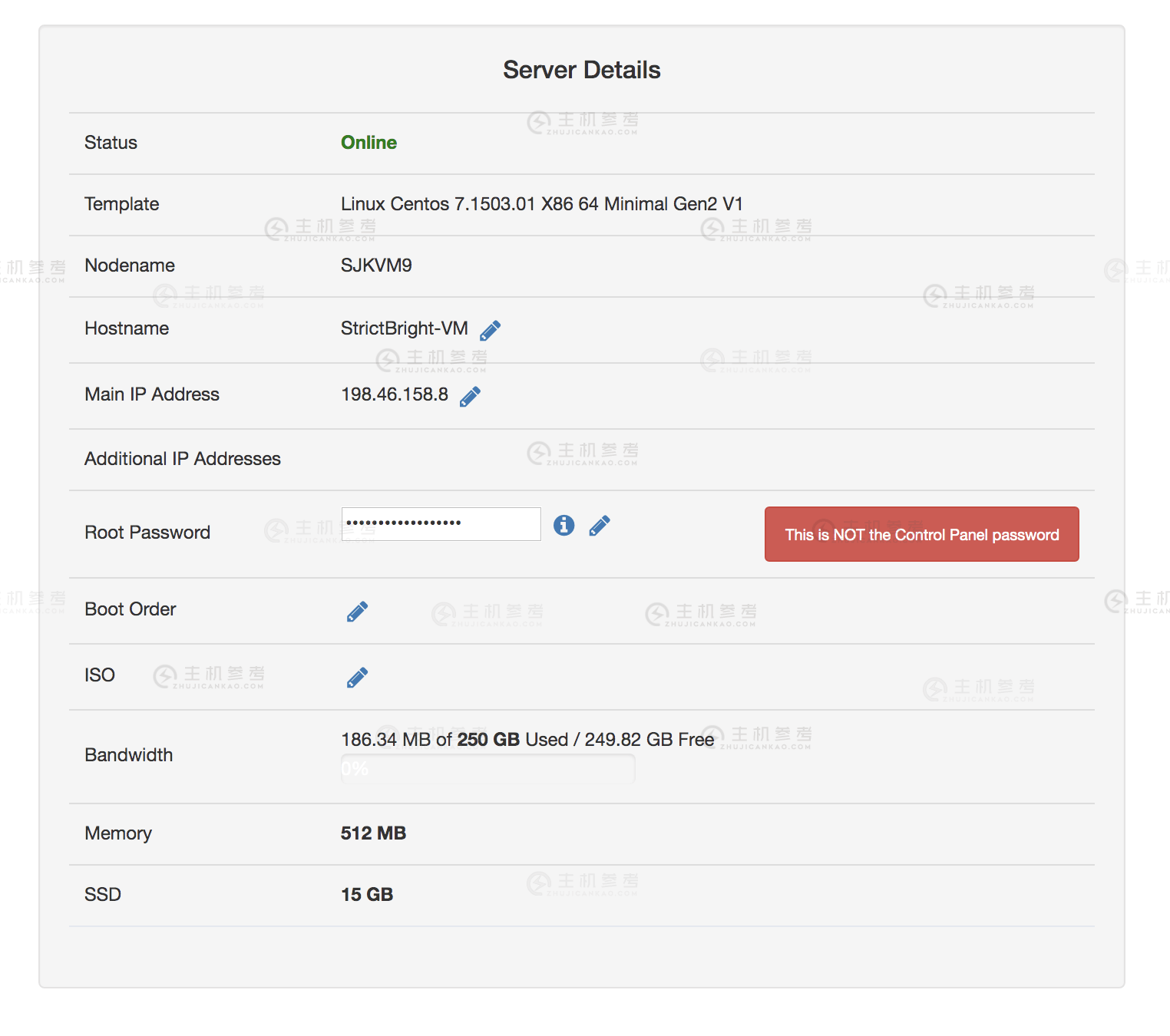This screenshot has height=1036, width=1170.
Task: Click the Root Password label
Action: coord(147,533)
